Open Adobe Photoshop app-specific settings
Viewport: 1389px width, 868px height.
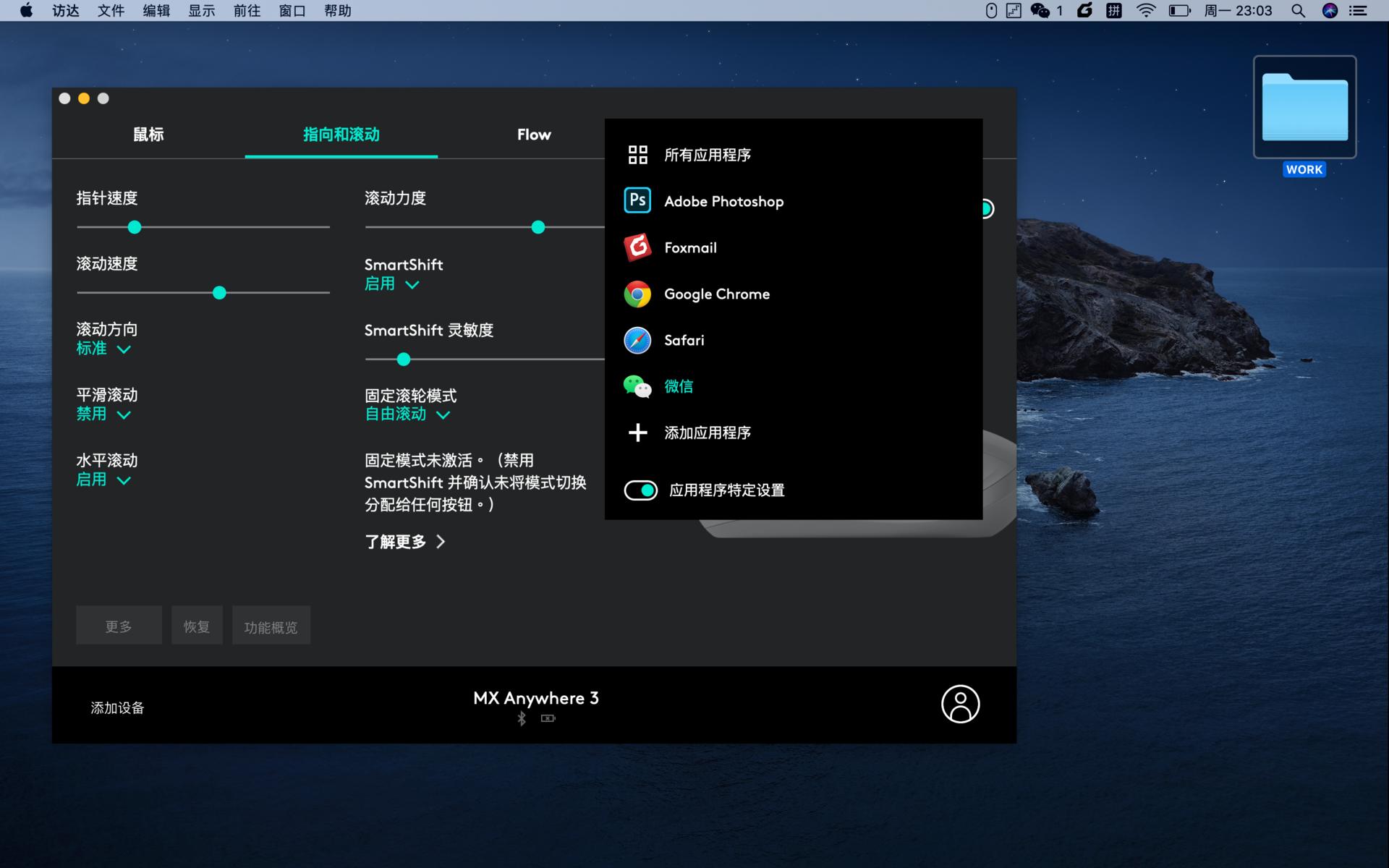pos(723,201)
